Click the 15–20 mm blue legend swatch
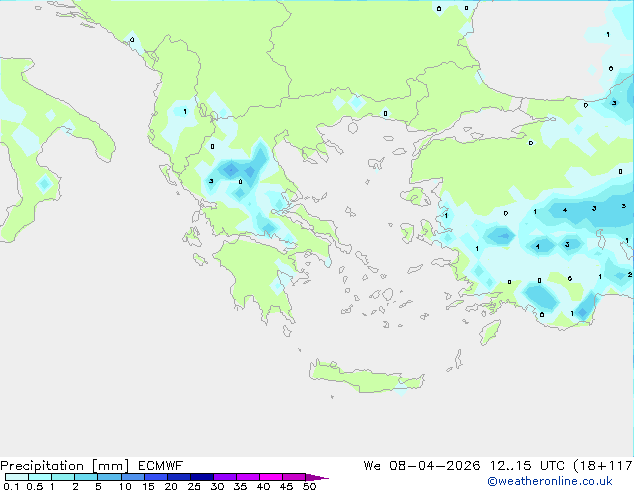Screen dimensions: 634x490 156,477
